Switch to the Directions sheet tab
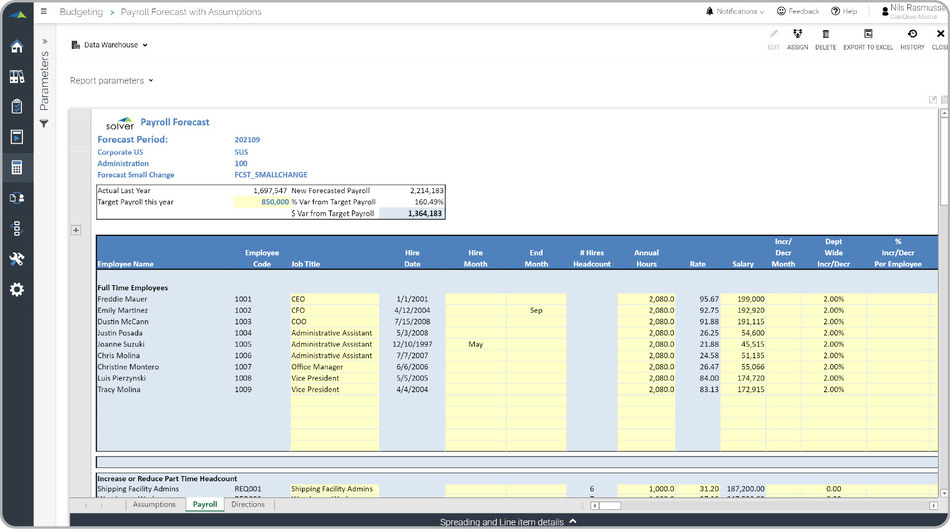Viewport: 950px width, 529px height. [248, 505]
